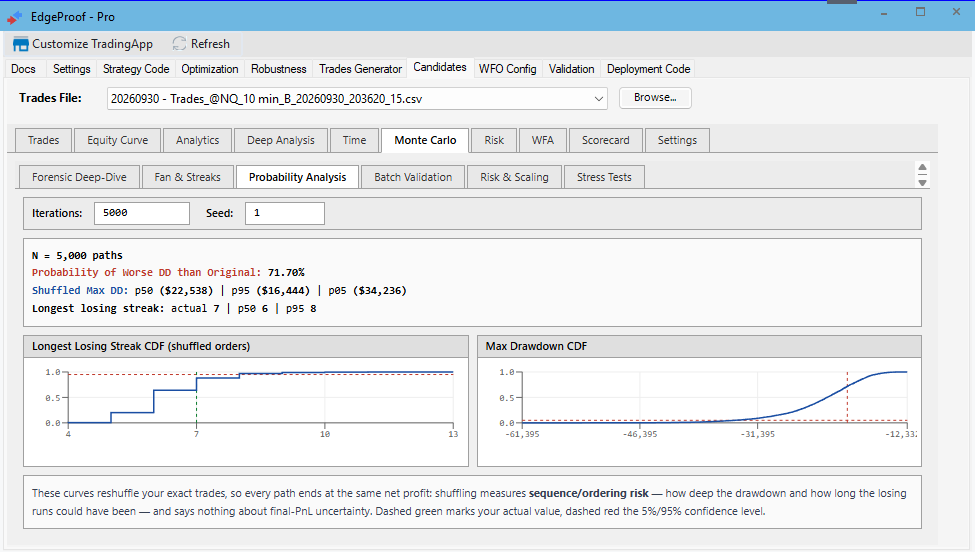Switch to the WFA tab
975x552 pixels.
(x=543, y=140)
